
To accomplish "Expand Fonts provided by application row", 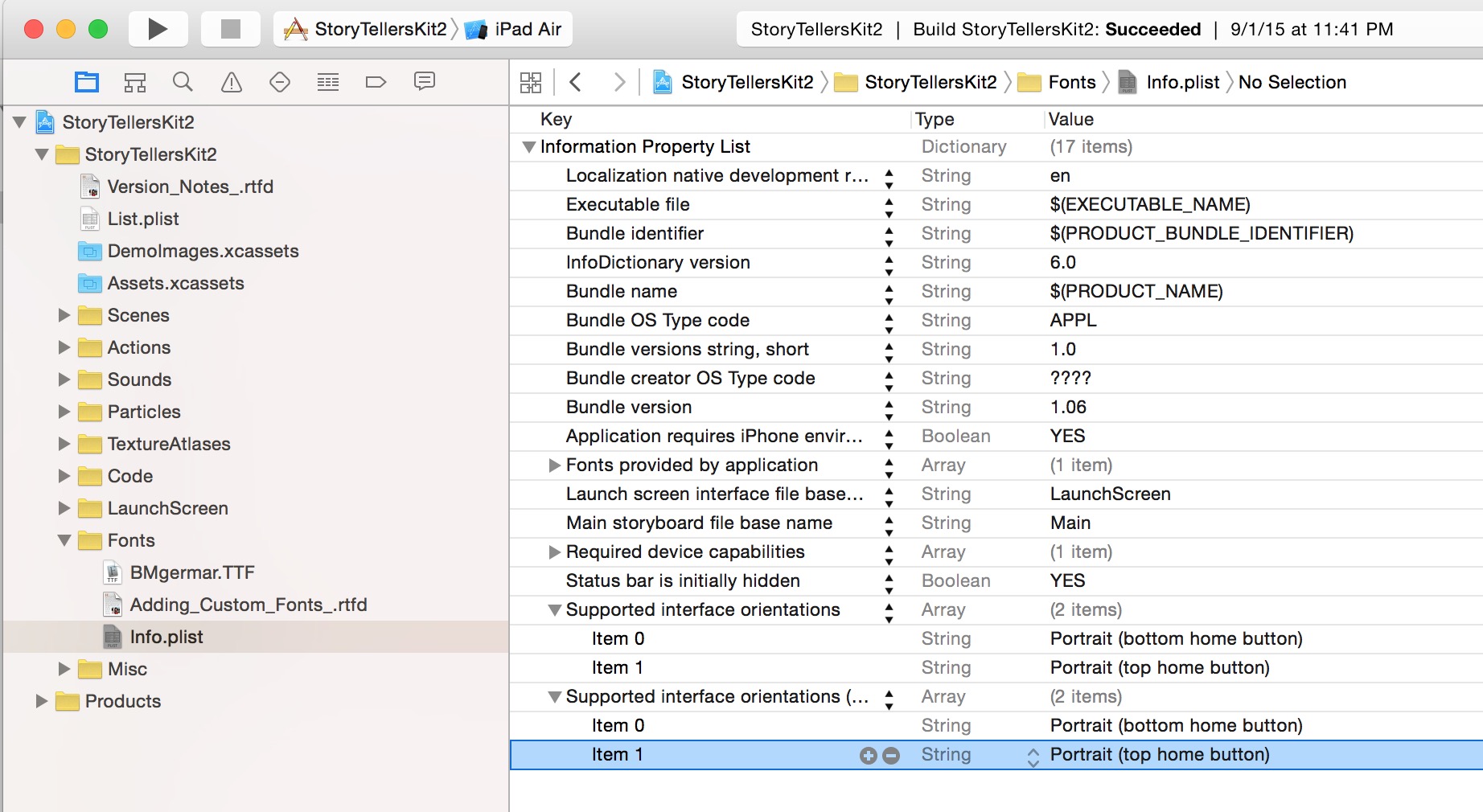I will pyautogui.click(x=554, y=465).
